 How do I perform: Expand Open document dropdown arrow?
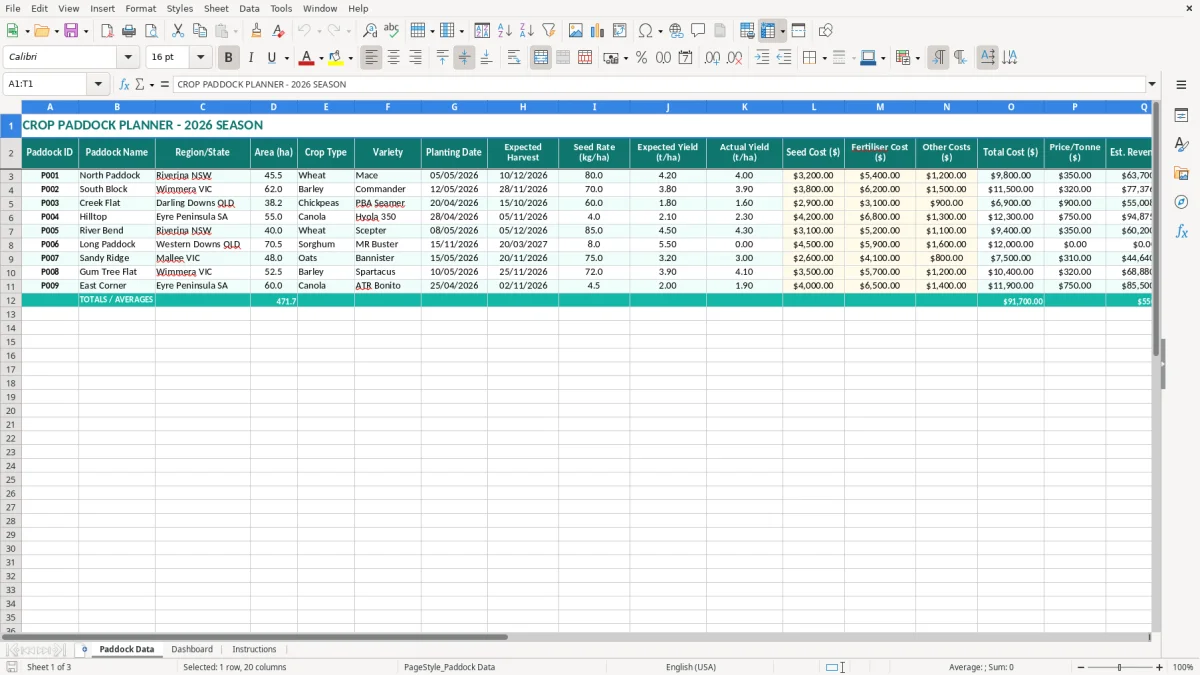pyautogui.click(x=56, y=31)
